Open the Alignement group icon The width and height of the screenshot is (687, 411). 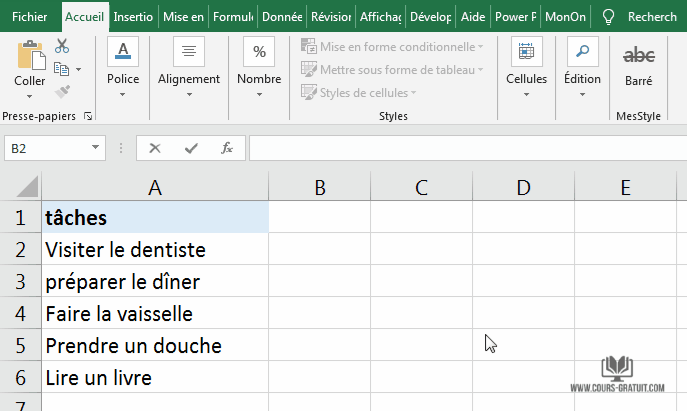[189, 52]
